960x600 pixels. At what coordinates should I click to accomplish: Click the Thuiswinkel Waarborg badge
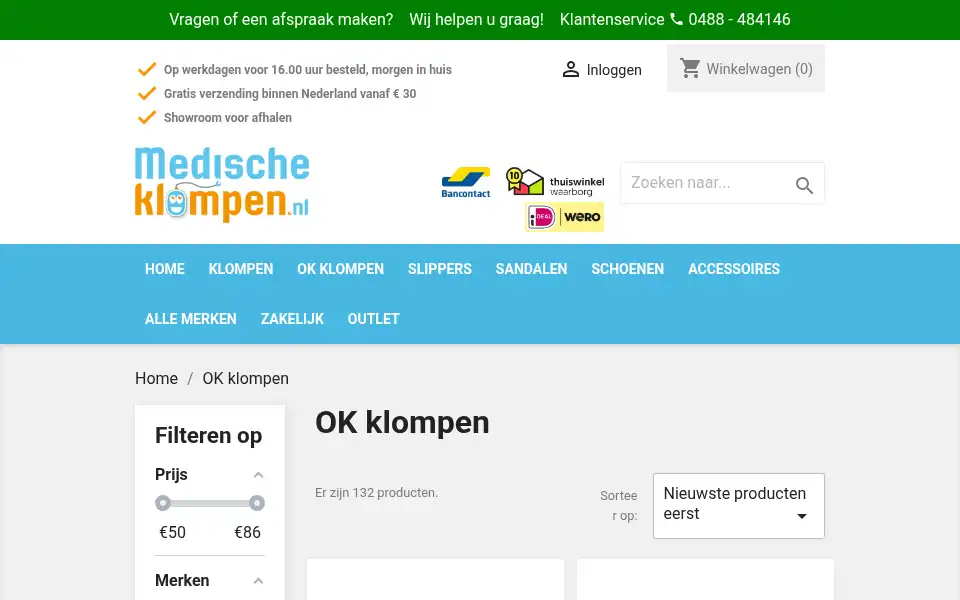[555, 182]
